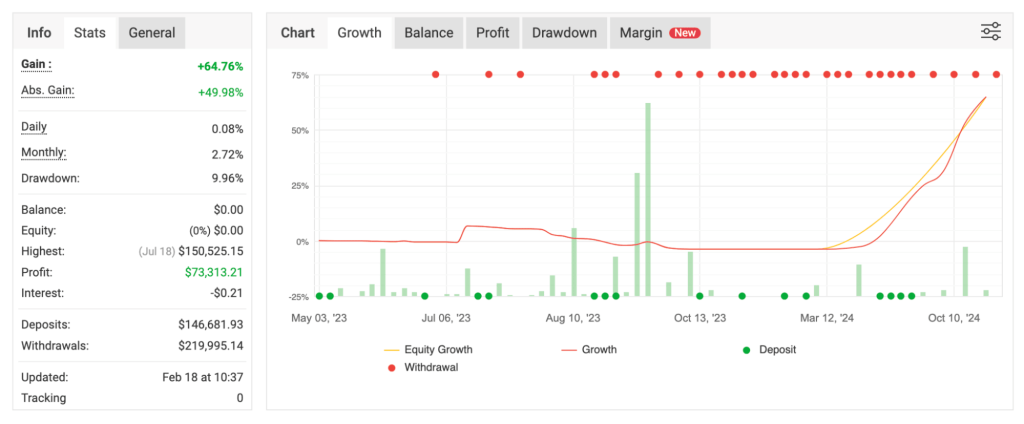Viewport: 1024px width, 424px height.
Task: Show the Drawdown chart tab
Action: pos(564,33)
